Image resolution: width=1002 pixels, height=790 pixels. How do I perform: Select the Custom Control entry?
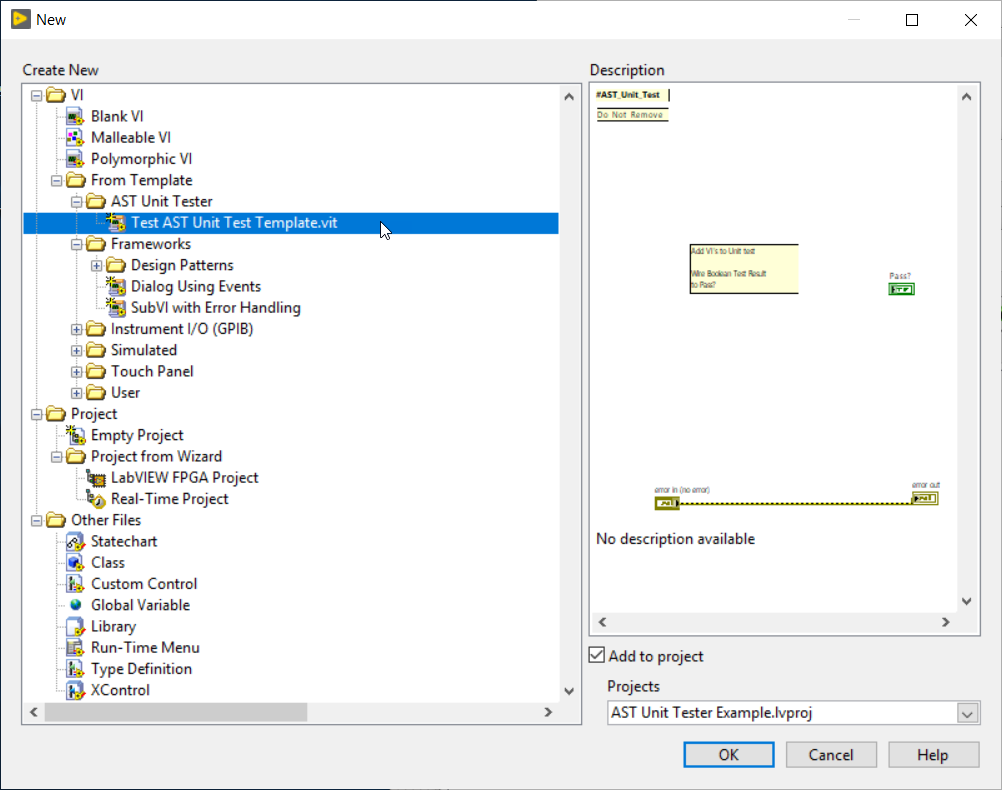(144, 584)
